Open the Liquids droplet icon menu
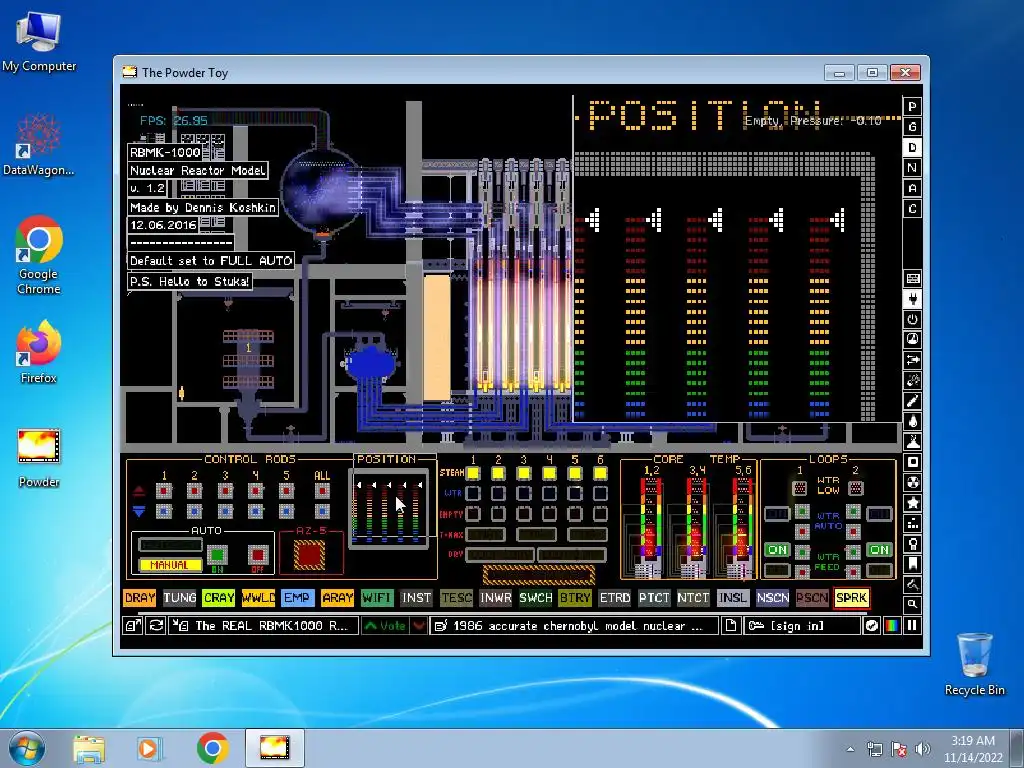1024x768 pixels. coord(912,421)
